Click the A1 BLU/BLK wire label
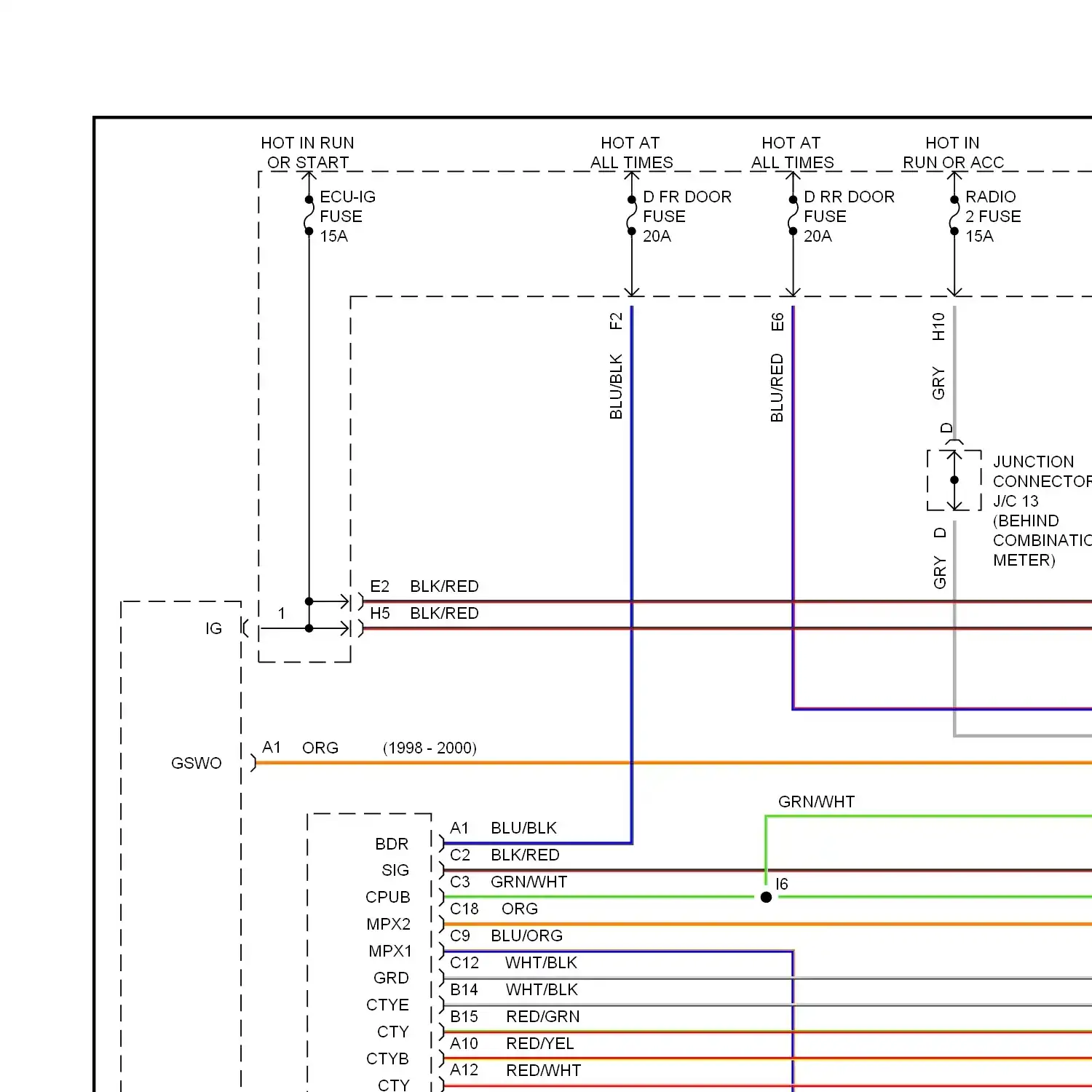This screenshot has width=1092, height=1092. click(x=503, y=828)
